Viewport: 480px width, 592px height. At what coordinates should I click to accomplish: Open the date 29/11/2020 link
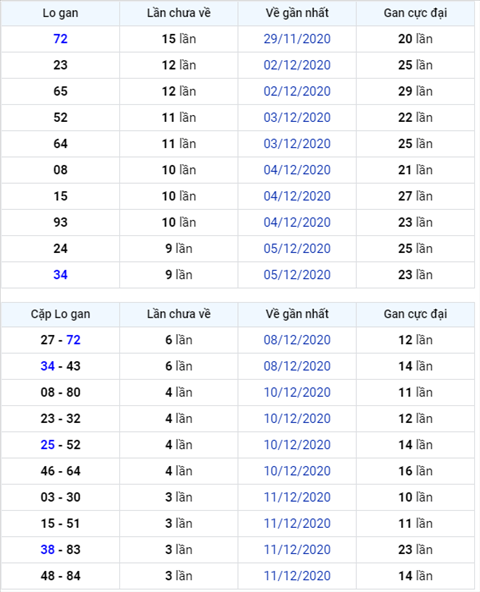pyautogui.click(x=297, y=39)
